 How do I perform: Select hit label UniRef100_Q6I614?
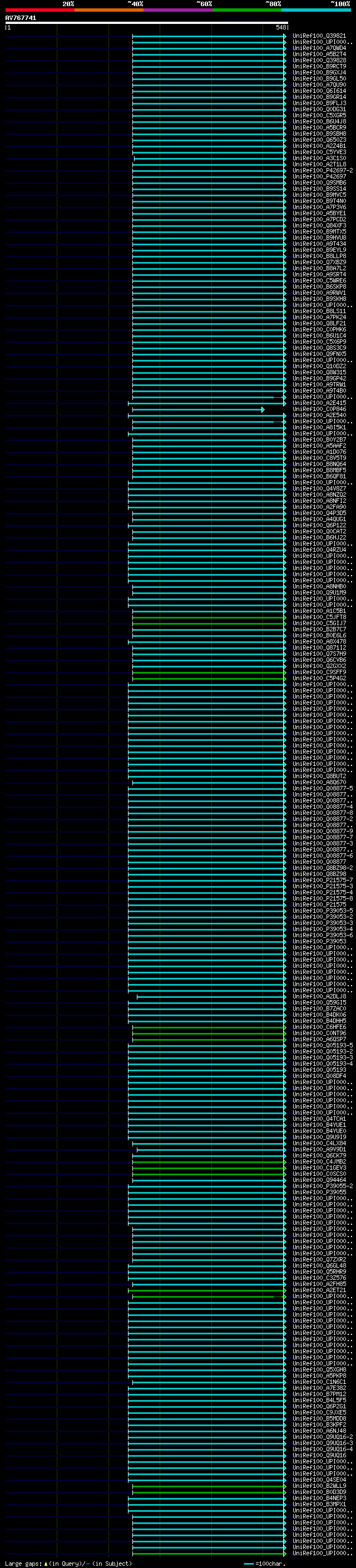coord(319,91)
